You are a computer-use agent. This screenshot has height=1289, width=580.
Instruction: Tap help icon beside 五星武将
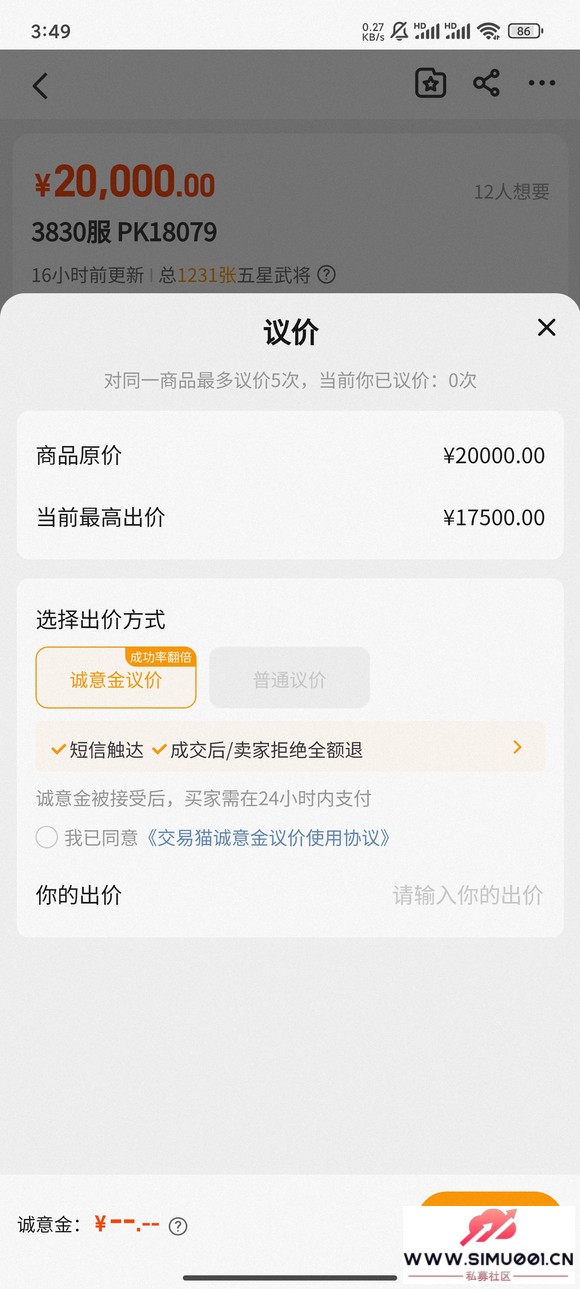[x=326, y=274]
